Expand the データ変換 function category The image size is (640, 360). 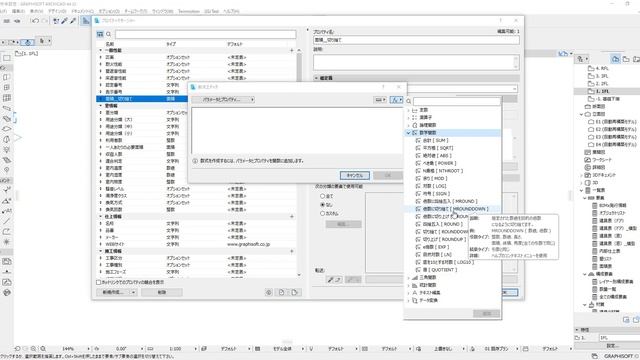[x=408, y=300]
